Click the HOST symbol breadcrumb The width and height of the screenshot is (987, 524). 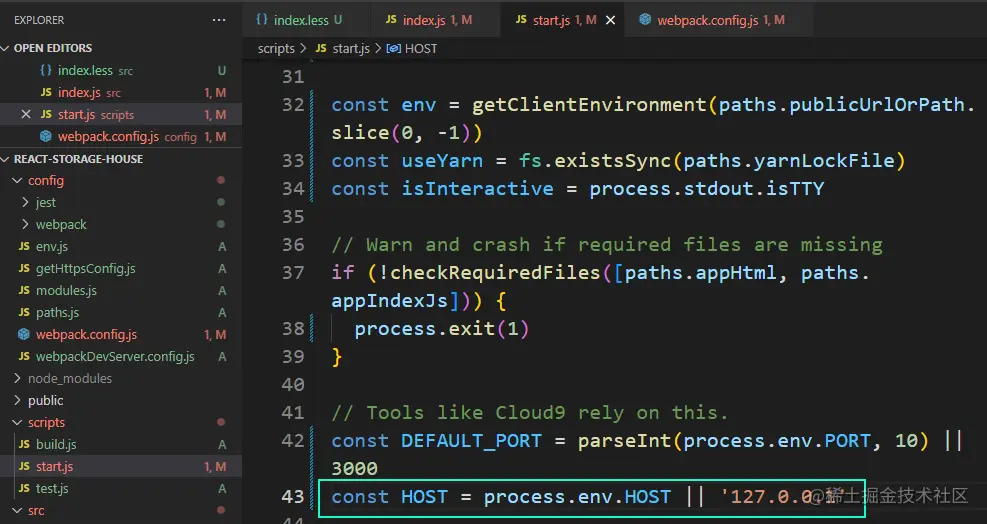click(412, 48)
